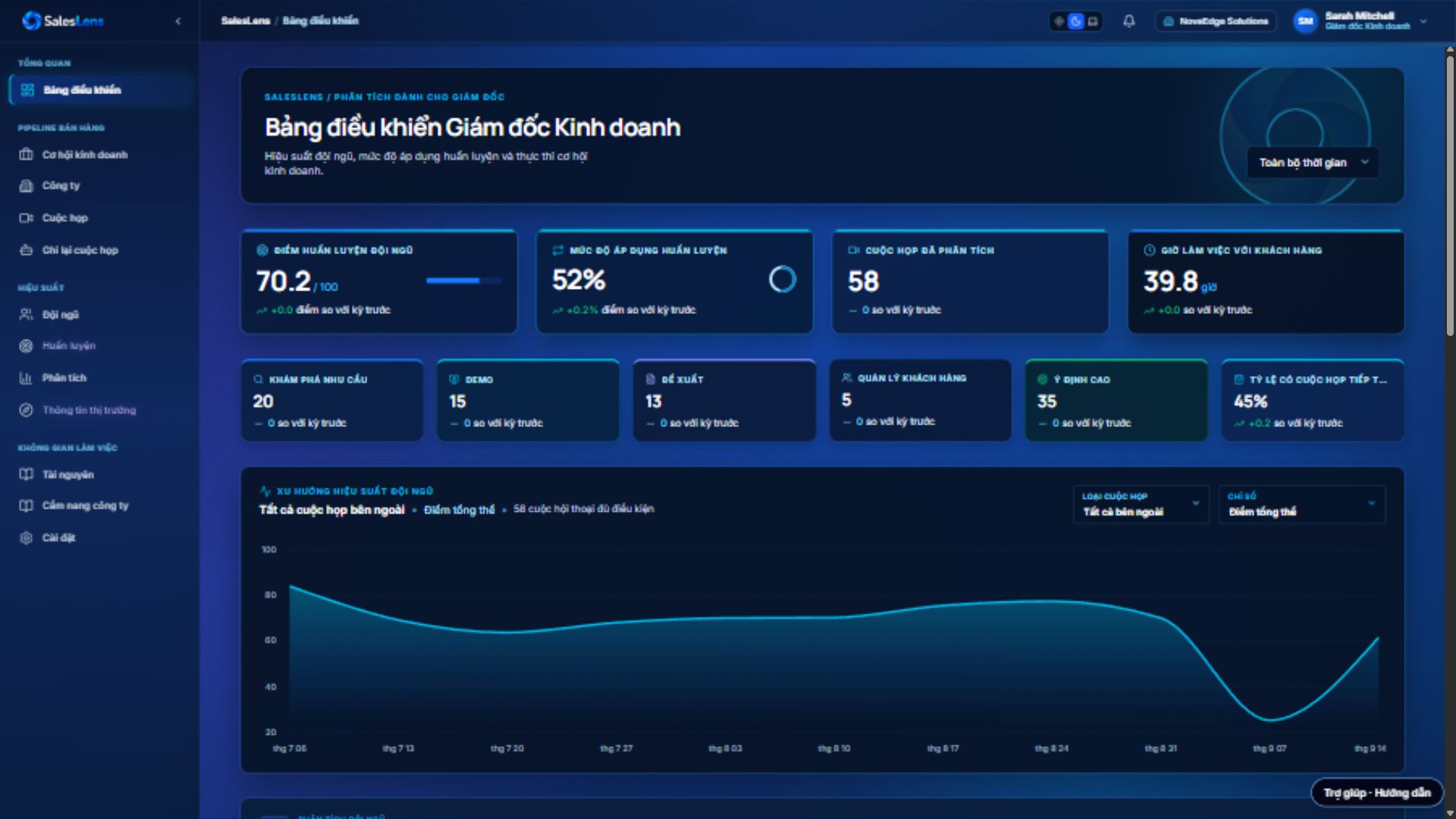This screenshot has height=819, width=1456.
Task: Click the Cơ hội kinh doanh briefcase icon
Action: pyautogui.click(x=26, y=155)
